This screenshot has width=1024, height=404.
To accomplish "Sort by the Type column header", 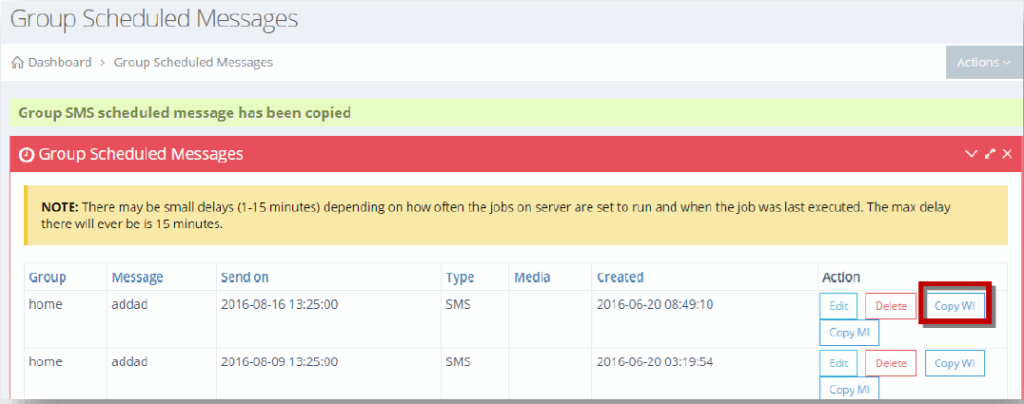I will click(x=460, y=277).
